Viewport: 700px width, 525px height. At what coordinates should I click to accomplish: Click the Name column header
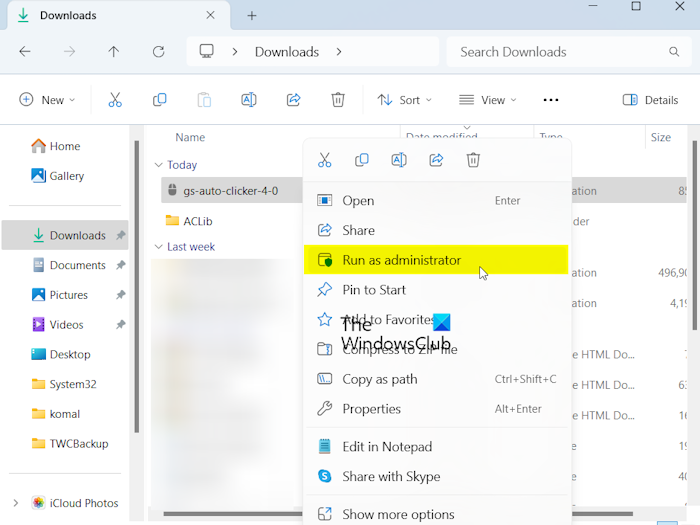pyautogui.click(x=190, y=137)
